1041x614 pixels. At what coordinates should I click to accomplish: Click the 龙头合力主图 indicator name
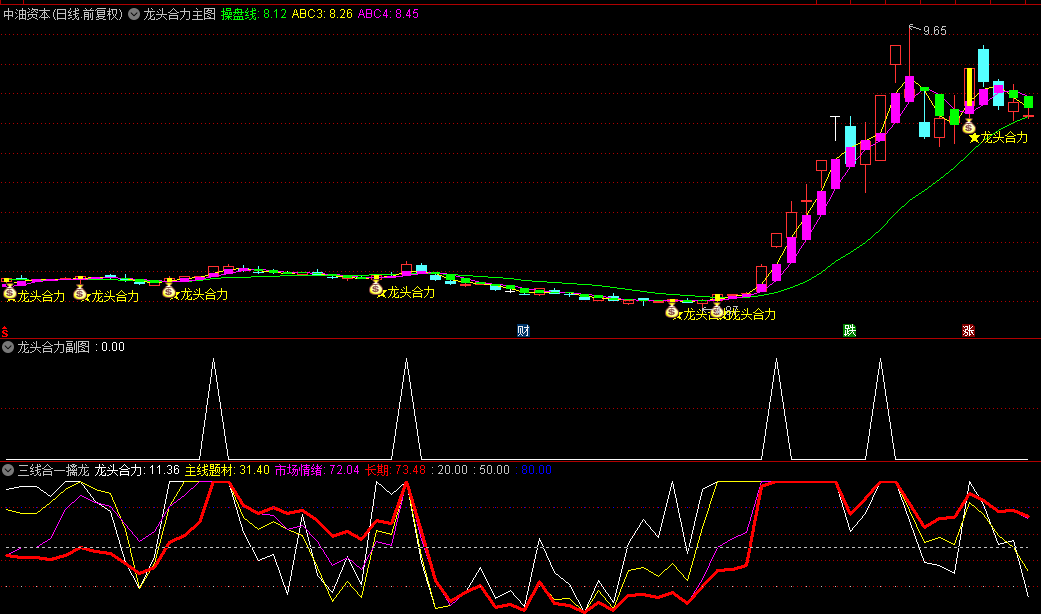pyautogui.click(x=179, y=14)
